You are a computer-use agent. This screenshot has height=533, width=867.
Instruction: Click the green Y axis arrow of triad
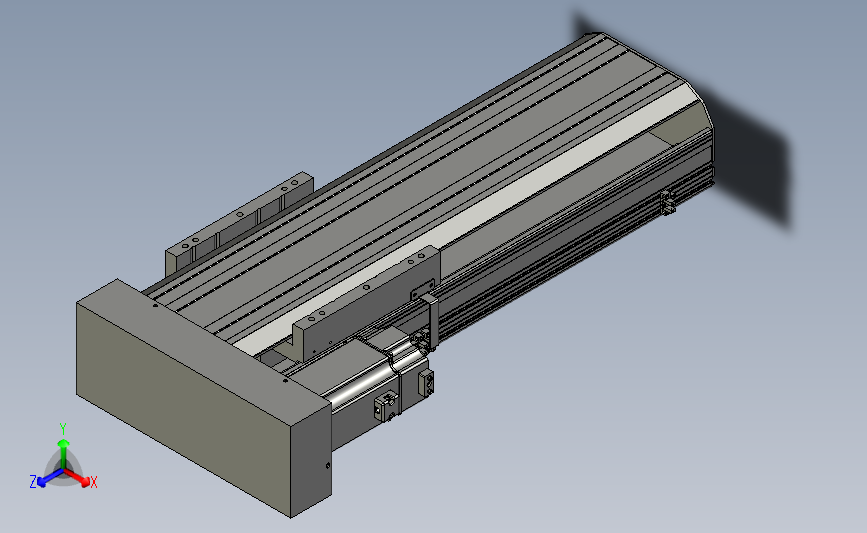click(64, 452)
